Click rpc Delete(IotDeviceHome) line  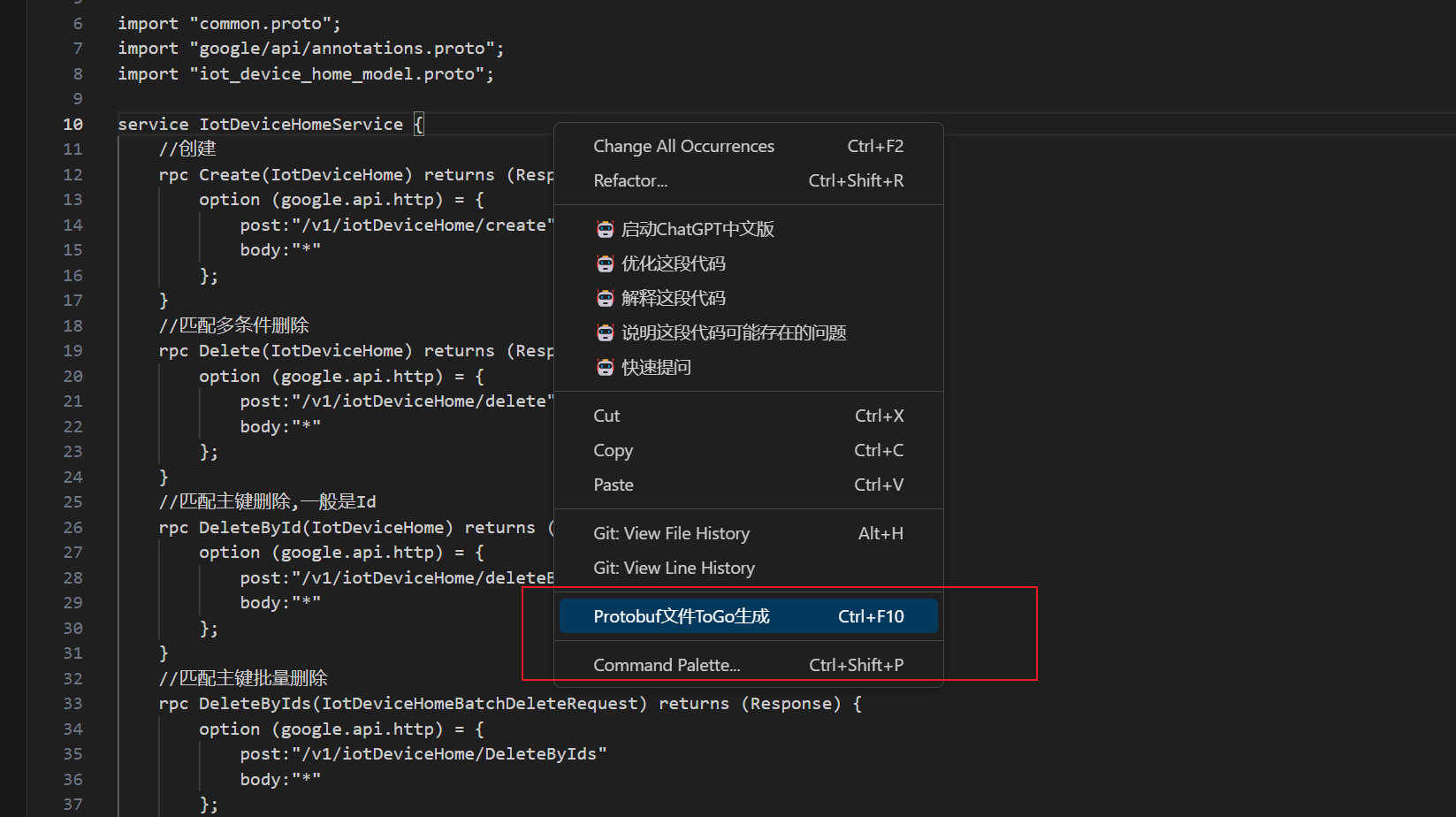click(x=356, y=351)
